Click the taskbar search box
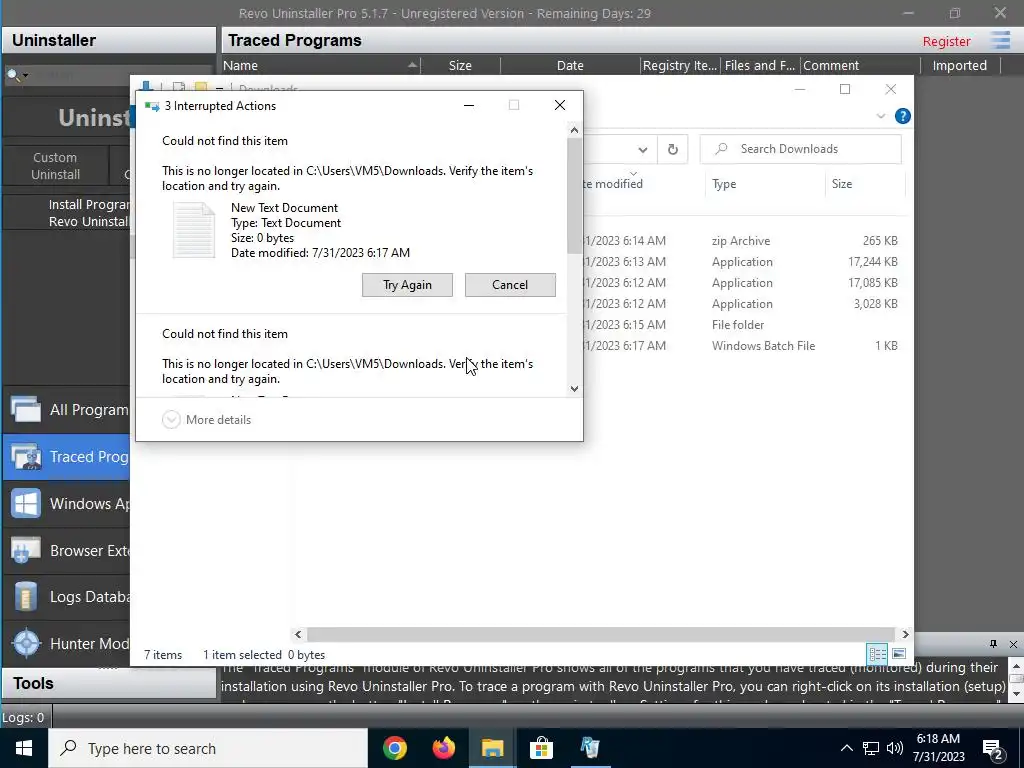The height and width of the screenshot is (768, 1024). (208, 748)
